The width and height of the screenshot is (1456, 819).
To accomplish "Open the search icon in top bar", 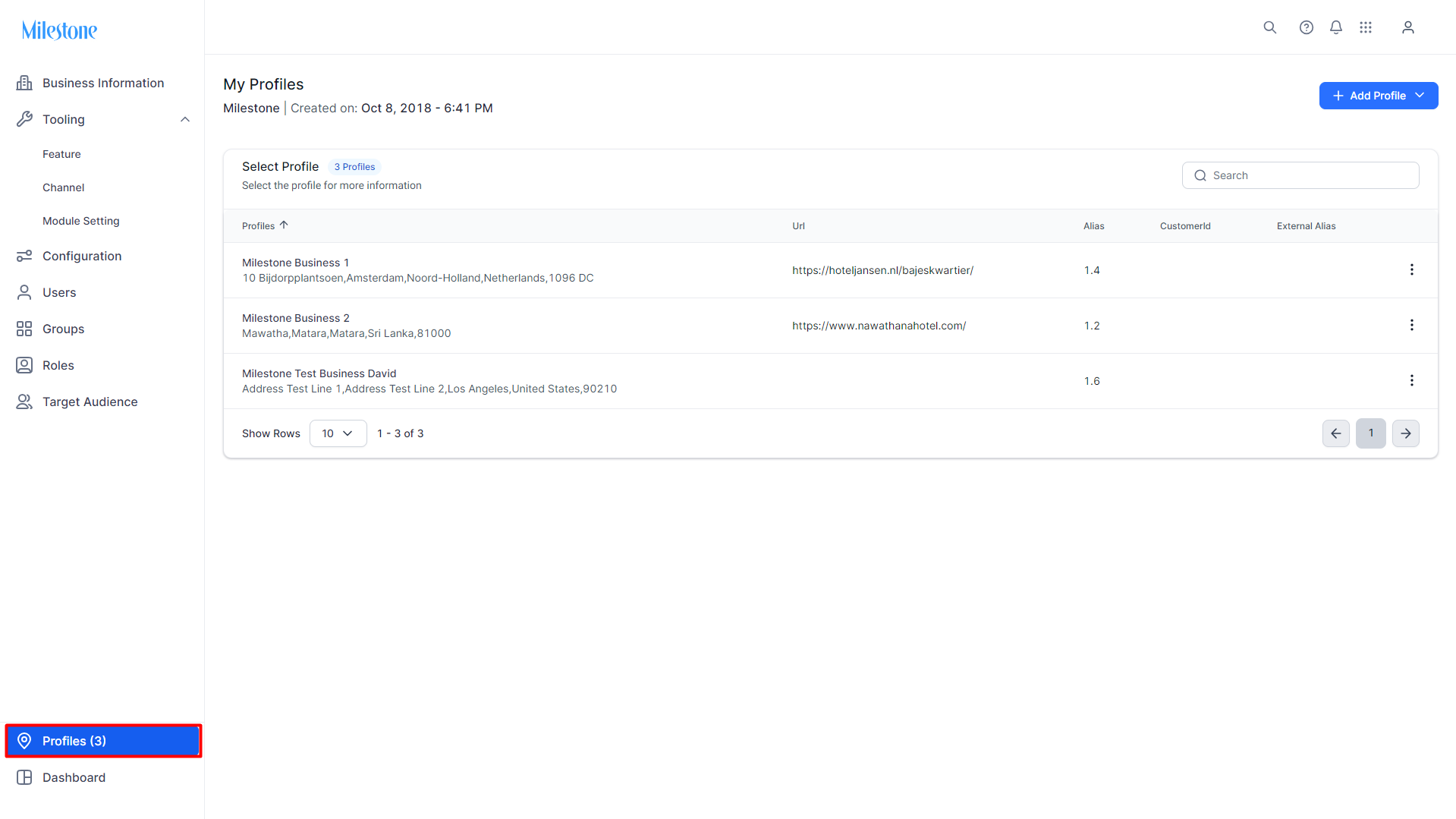I will [x=1269, y=27].
